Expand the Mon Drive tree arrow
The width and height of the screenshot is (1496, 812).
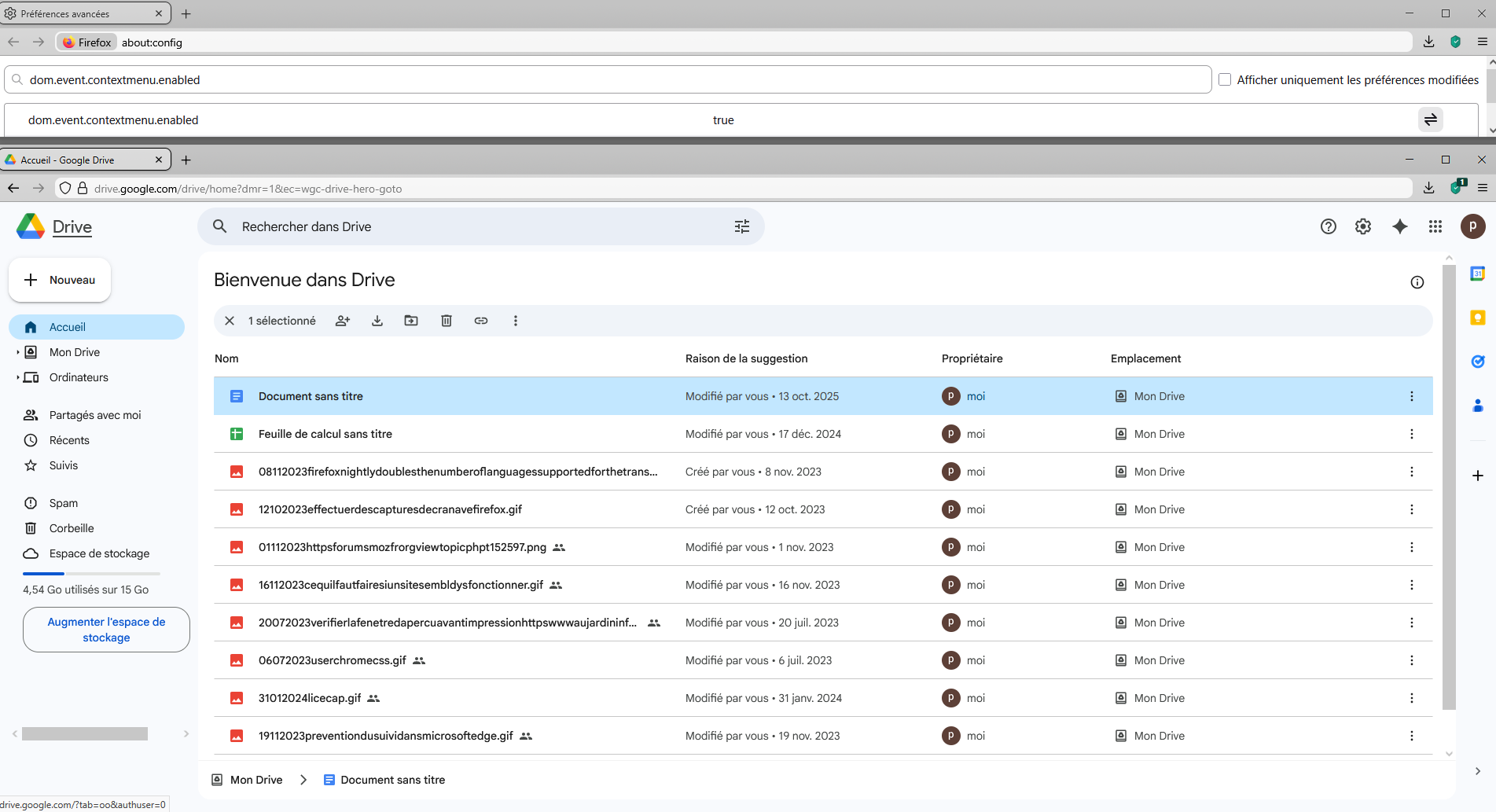point(17,352)
